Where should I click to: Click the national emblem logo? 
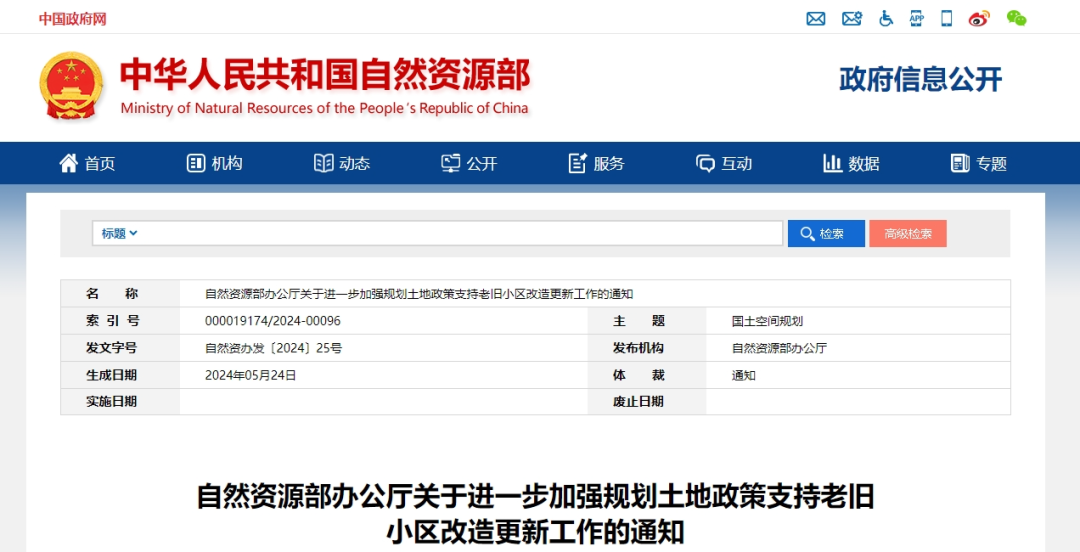point(70,85)
